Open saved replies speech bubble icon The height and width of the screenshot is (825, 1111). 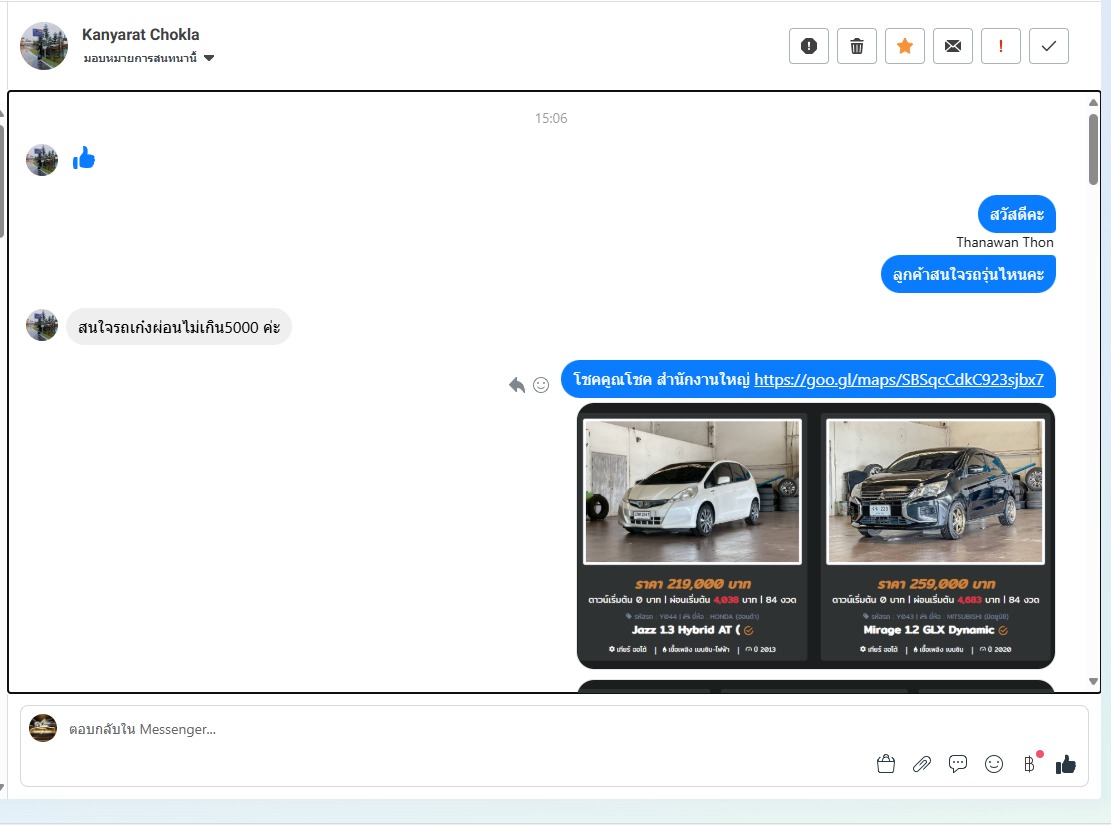(958, 764)
